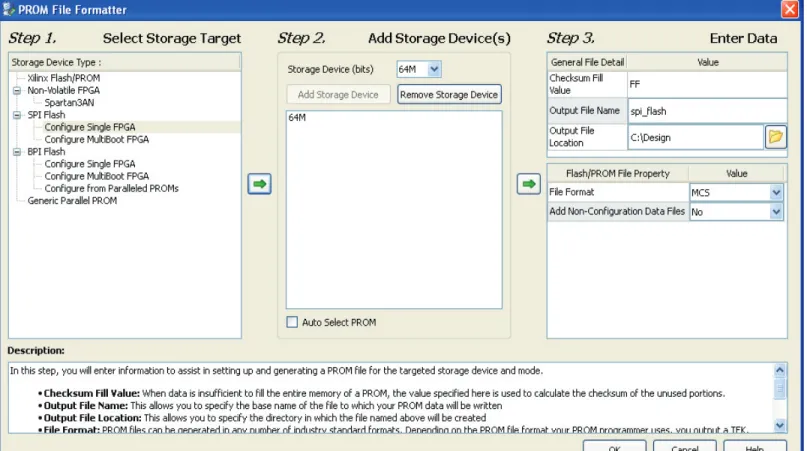This screenshot has width=807, height=451.
Task: Click the Output File Name field spi_flash
Action: click(x=707, y=111)
